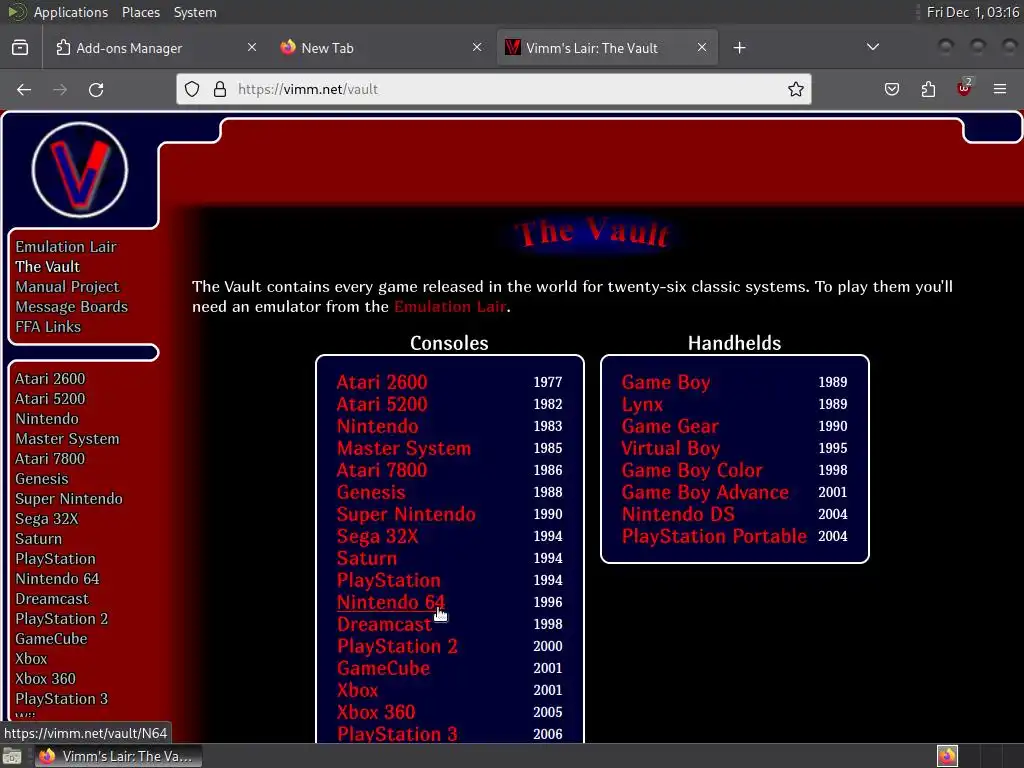Click the uBlock Origin extension icon

[964, 88]
